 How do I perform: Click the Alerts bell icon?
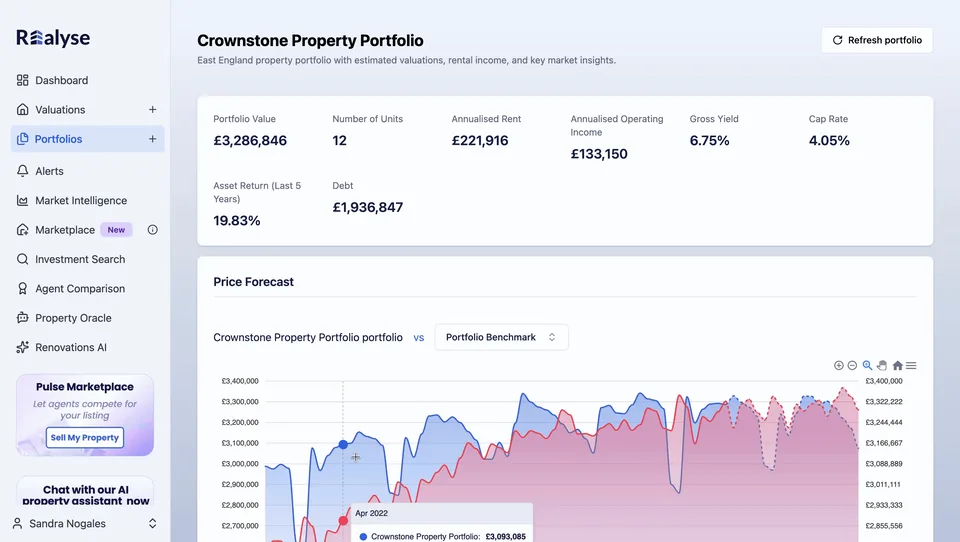pos(23,171)
